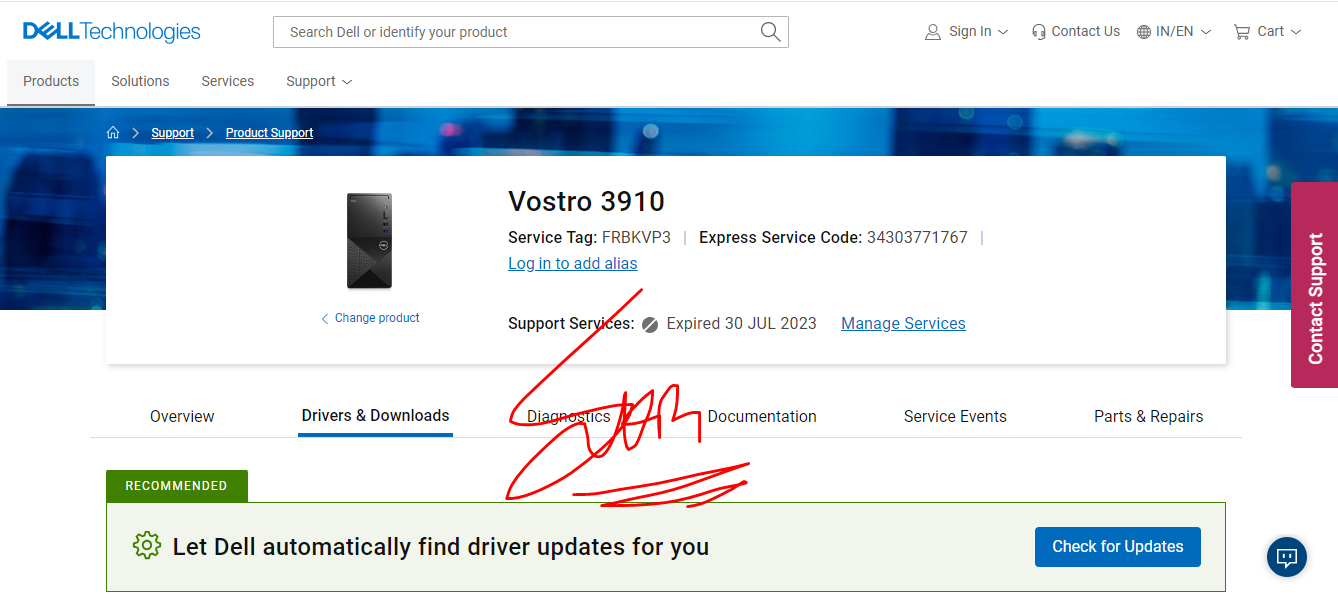The width and height of the screenshot is (1338, 601).
Task: Open the Documentation tab
Action: [x=762, y=416]
